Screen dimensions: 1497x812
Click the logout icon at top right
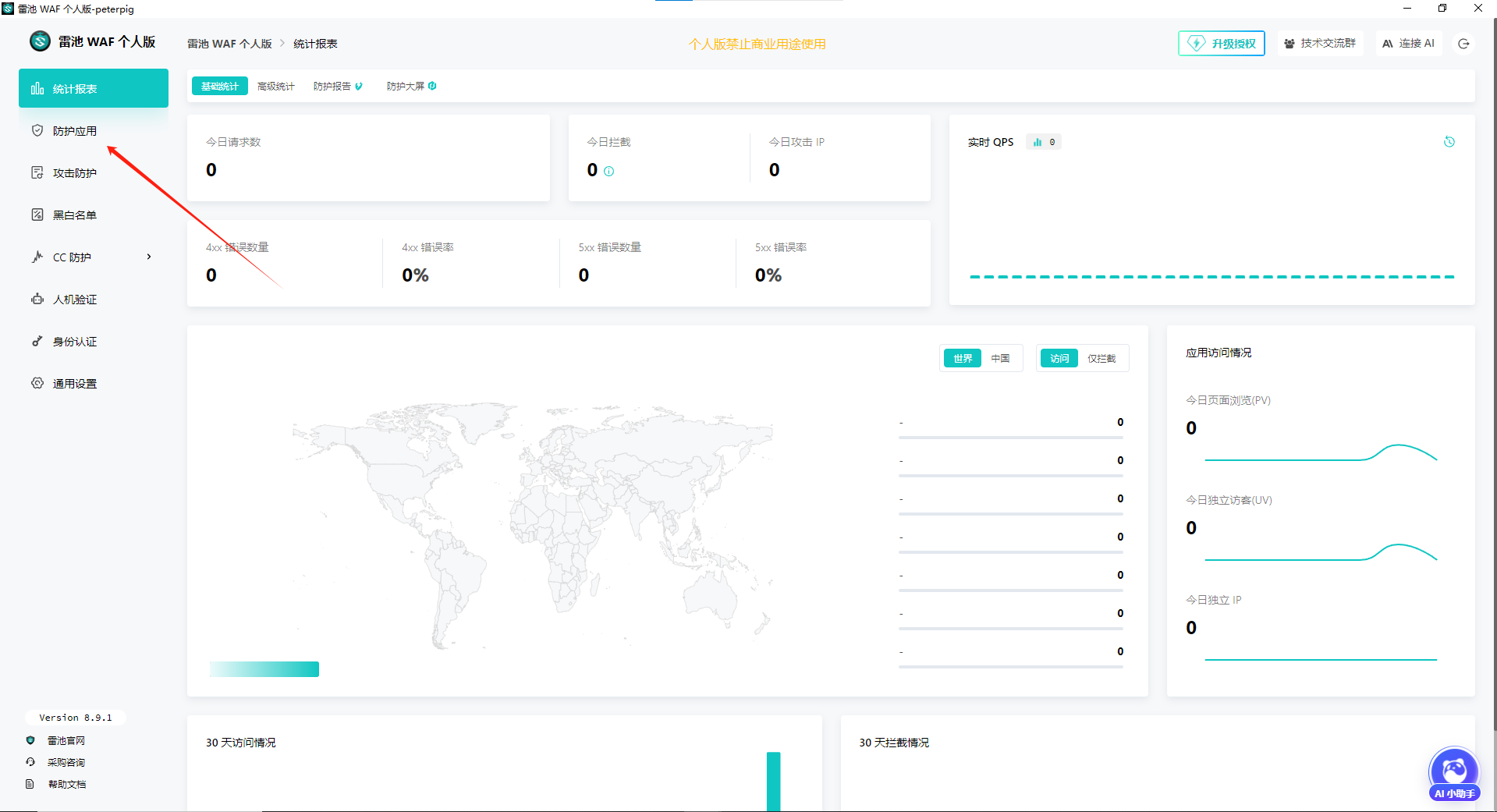pos(1463,44)
